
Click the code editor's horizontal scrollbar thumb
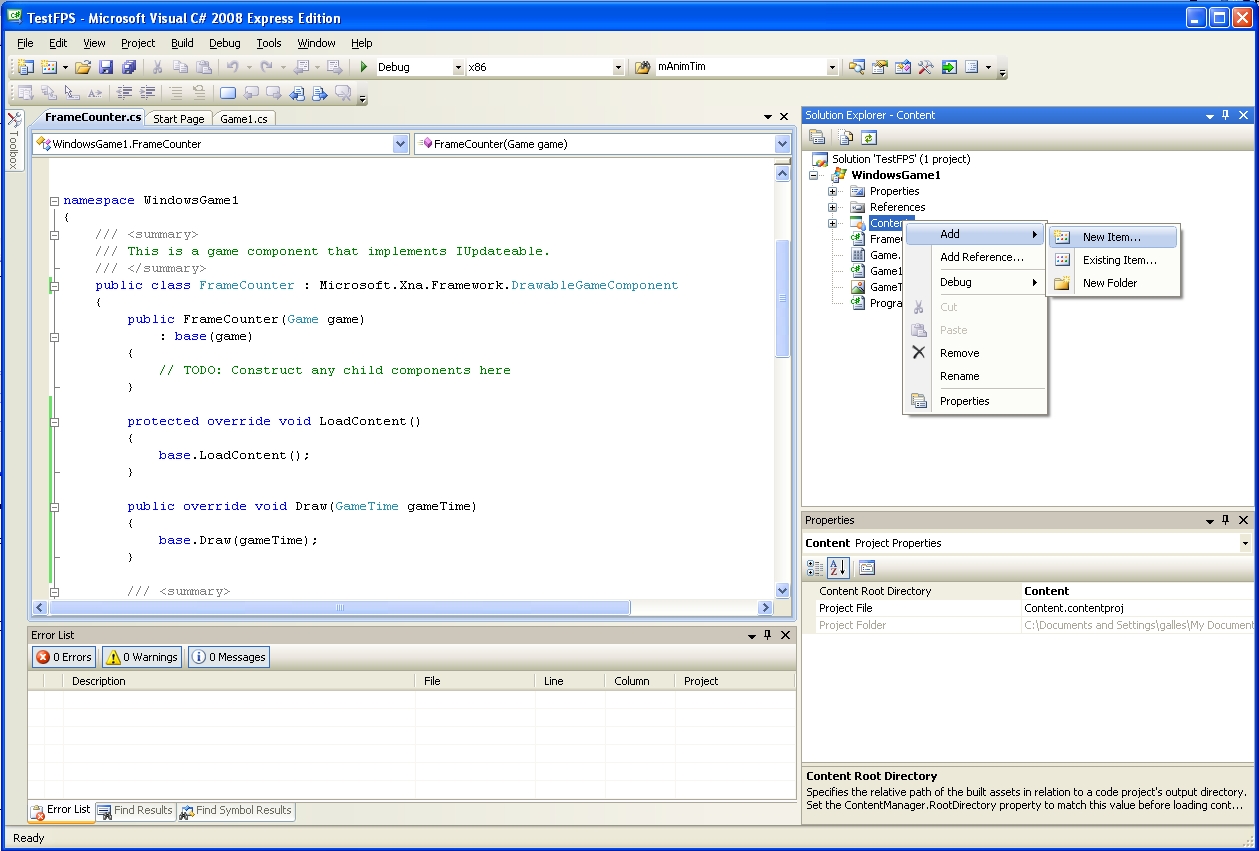340,607
